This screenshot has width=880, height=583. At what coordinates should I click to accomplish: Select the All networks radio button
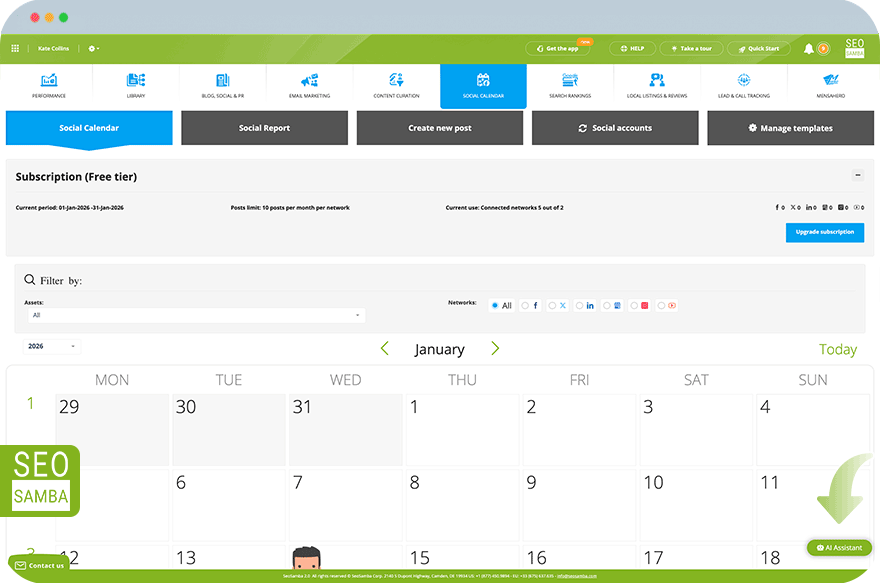[495, 305]
